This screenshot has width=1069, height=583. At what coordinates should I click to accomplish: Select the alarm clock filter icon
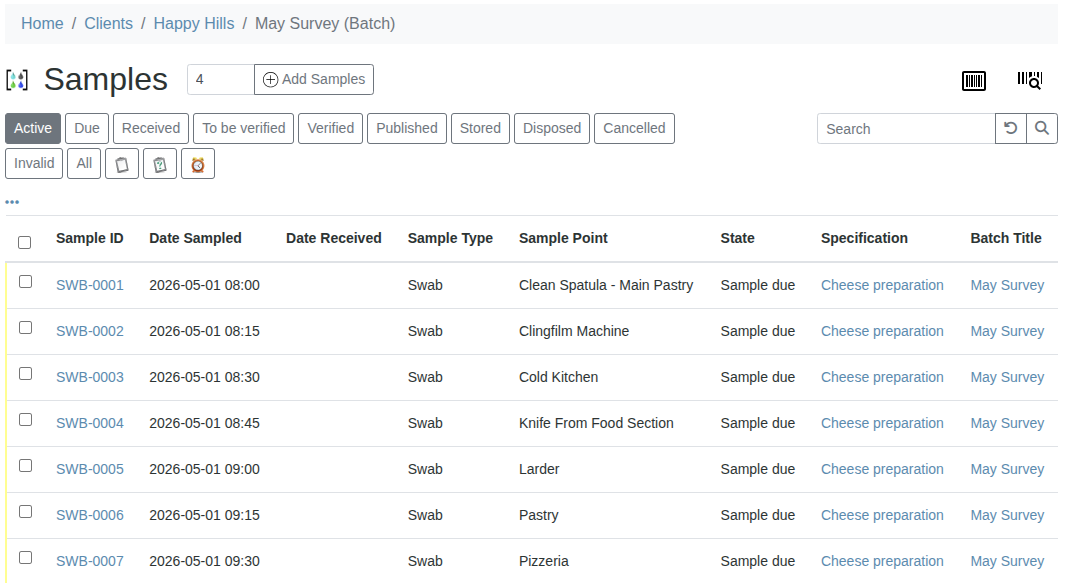coord(198,164)
